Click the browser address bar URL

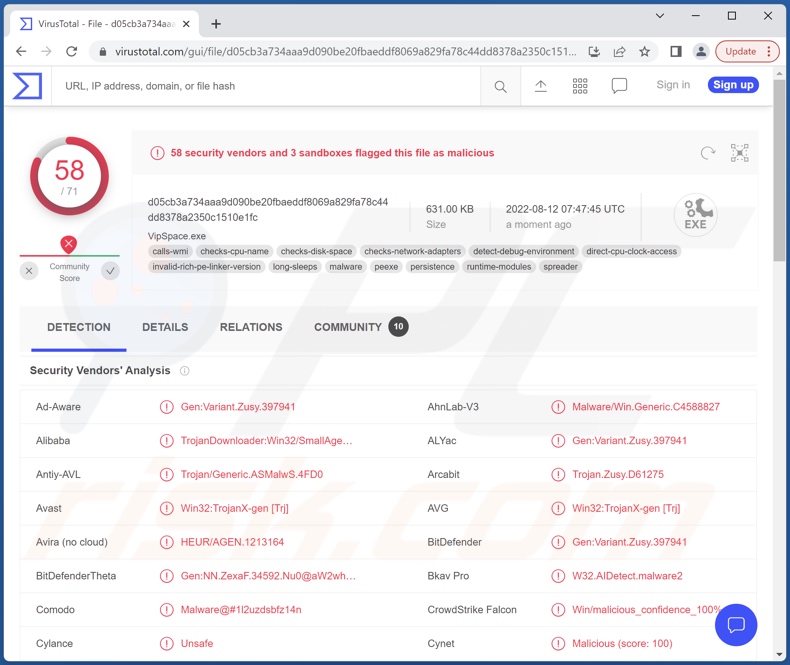[345, 51]
